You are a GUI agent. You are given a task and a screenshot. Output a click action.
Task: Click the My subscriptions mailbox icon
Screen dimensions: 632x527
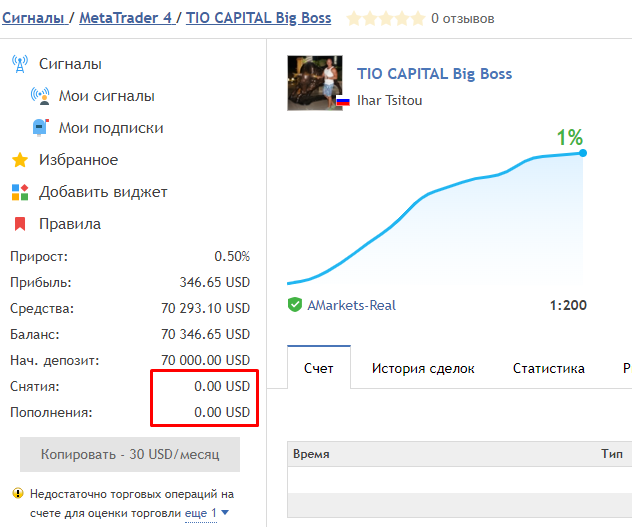40,128
